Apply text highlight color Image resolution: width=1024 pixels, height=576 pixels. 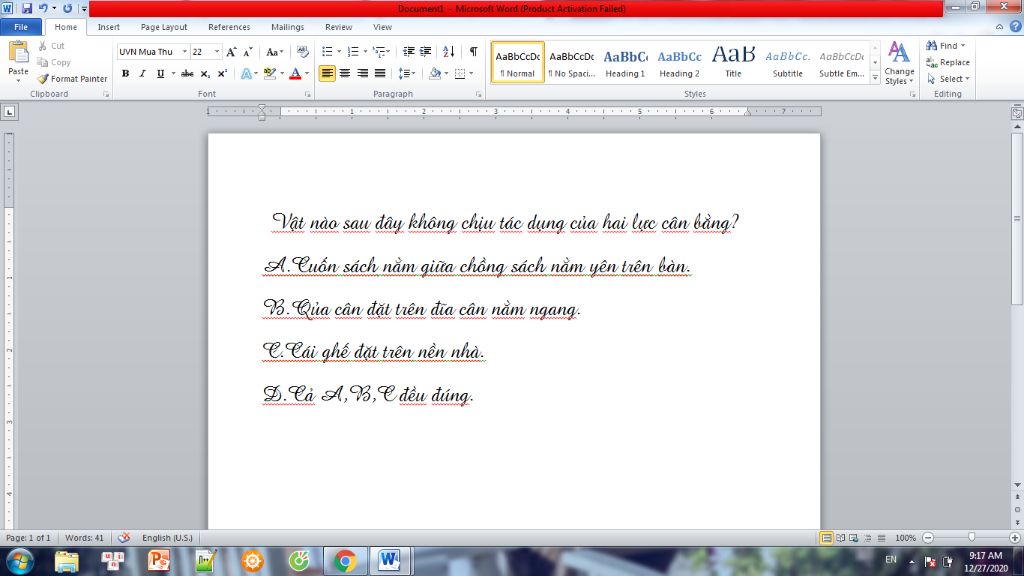pos(270,74)
